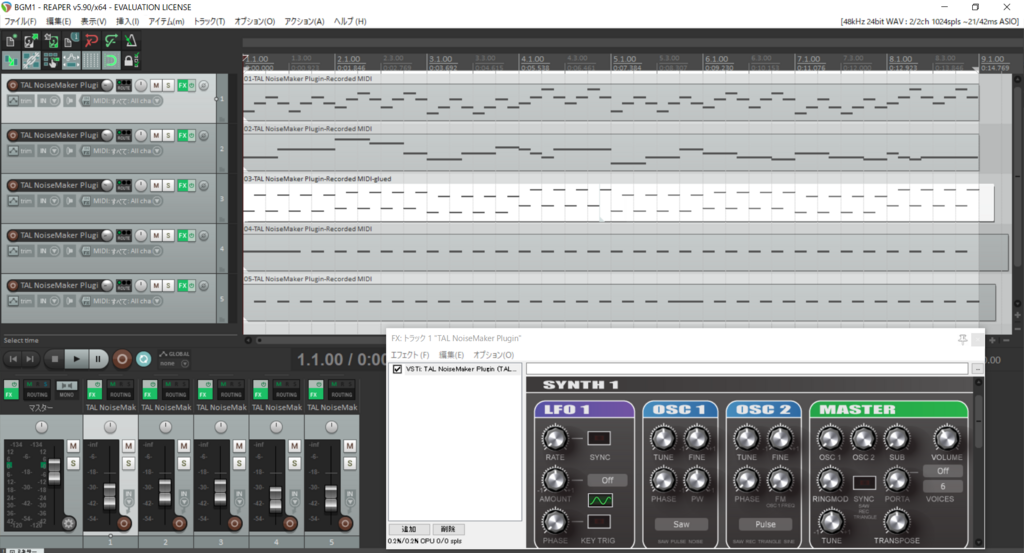The image size is (1024, 553).
Task: Toggle FX bypass on track 5
Action: (191, 285)
